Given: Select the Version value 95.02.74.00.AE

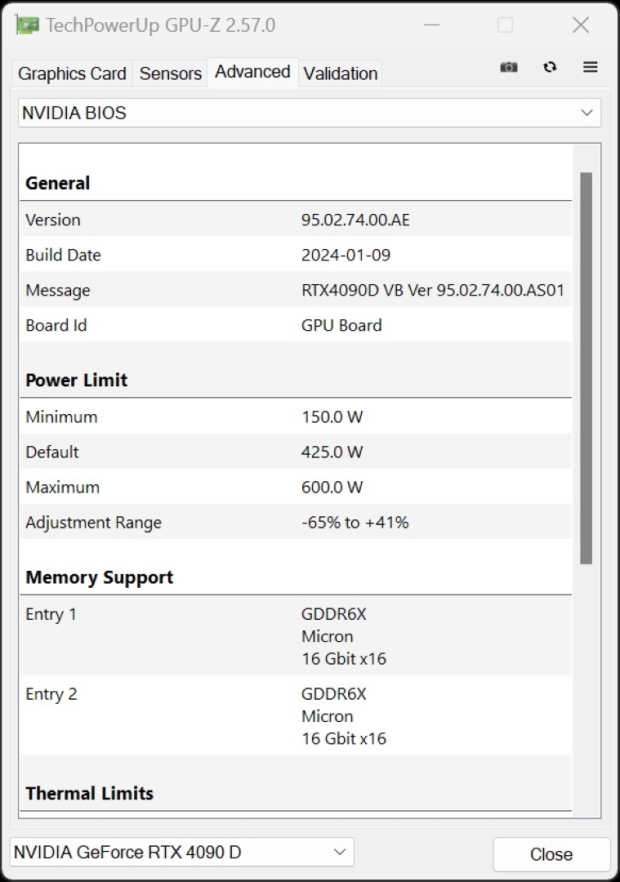Looking at the screenshot, I should [x=360, y=219].
